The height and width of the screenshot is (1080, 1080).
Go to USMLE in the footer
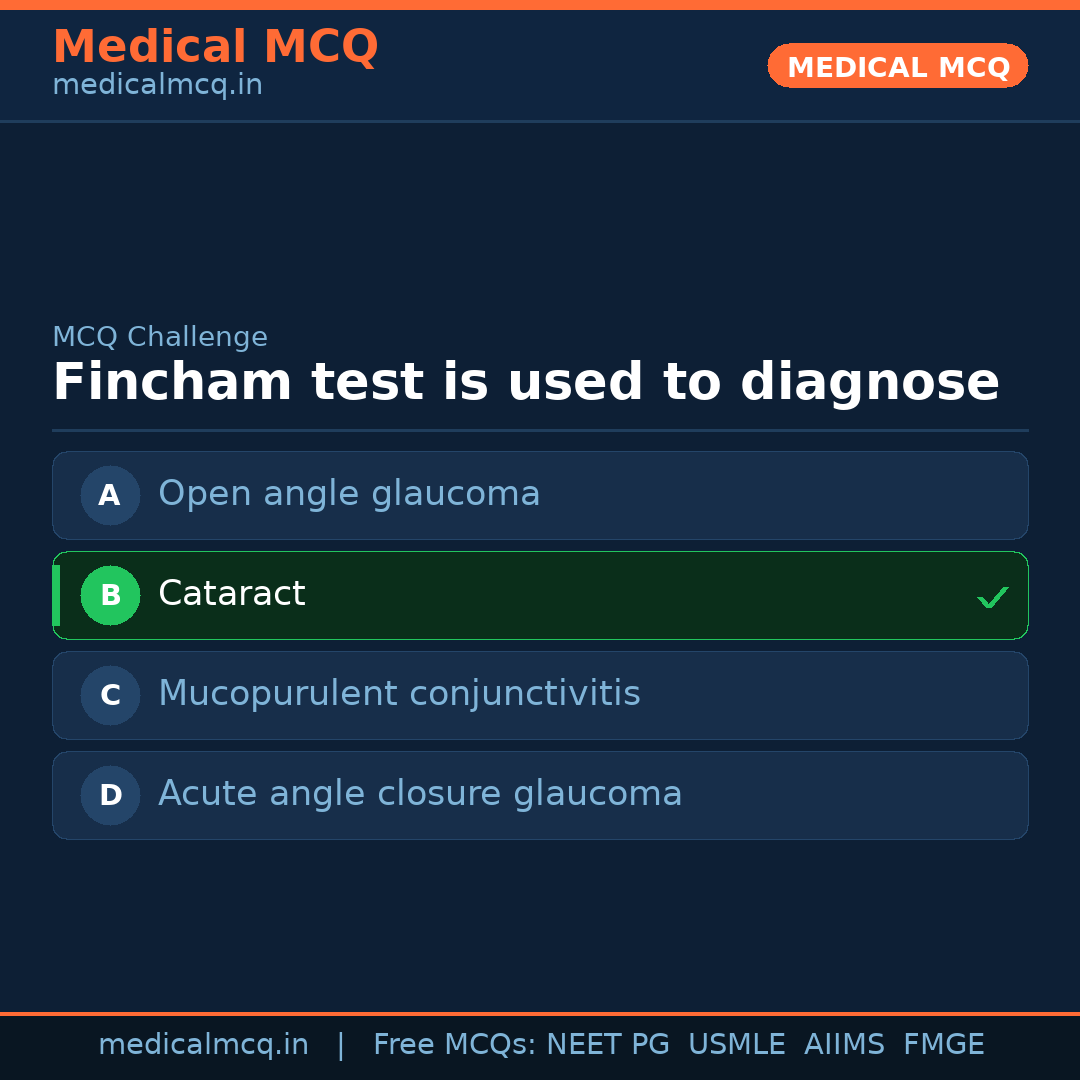click(x=736, y=1045)
